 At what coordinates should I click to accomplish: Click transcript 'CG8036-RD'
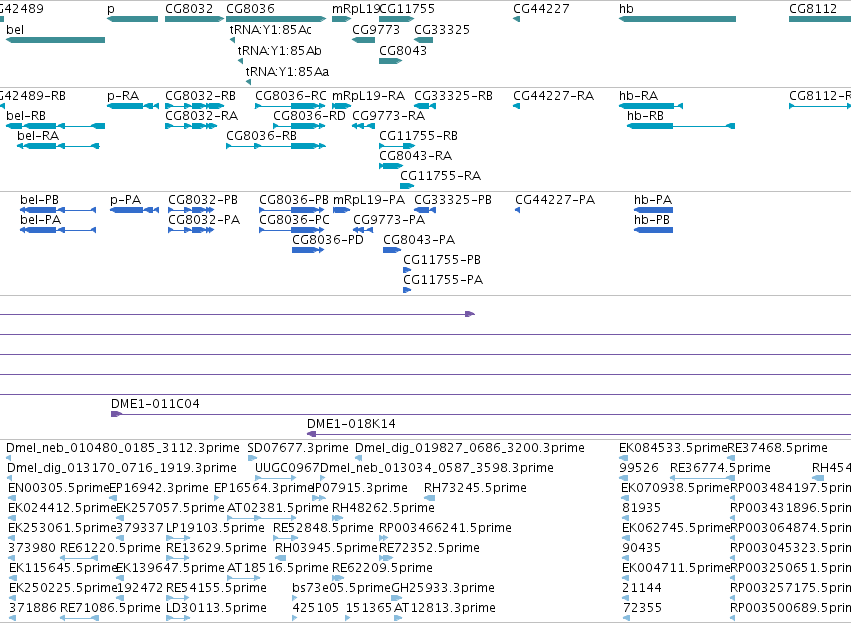pyautogui.click(x=309, y=116)
